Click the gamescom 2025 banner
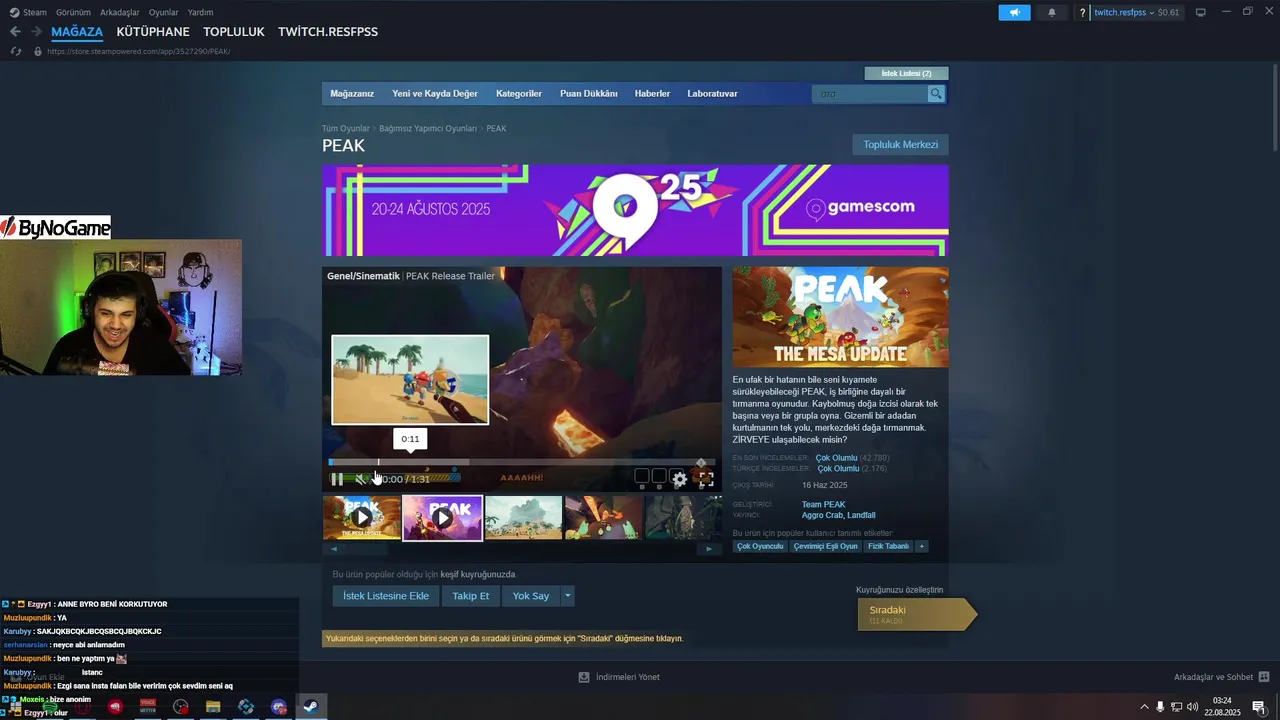1280x720 pixels. click(635, 210)
